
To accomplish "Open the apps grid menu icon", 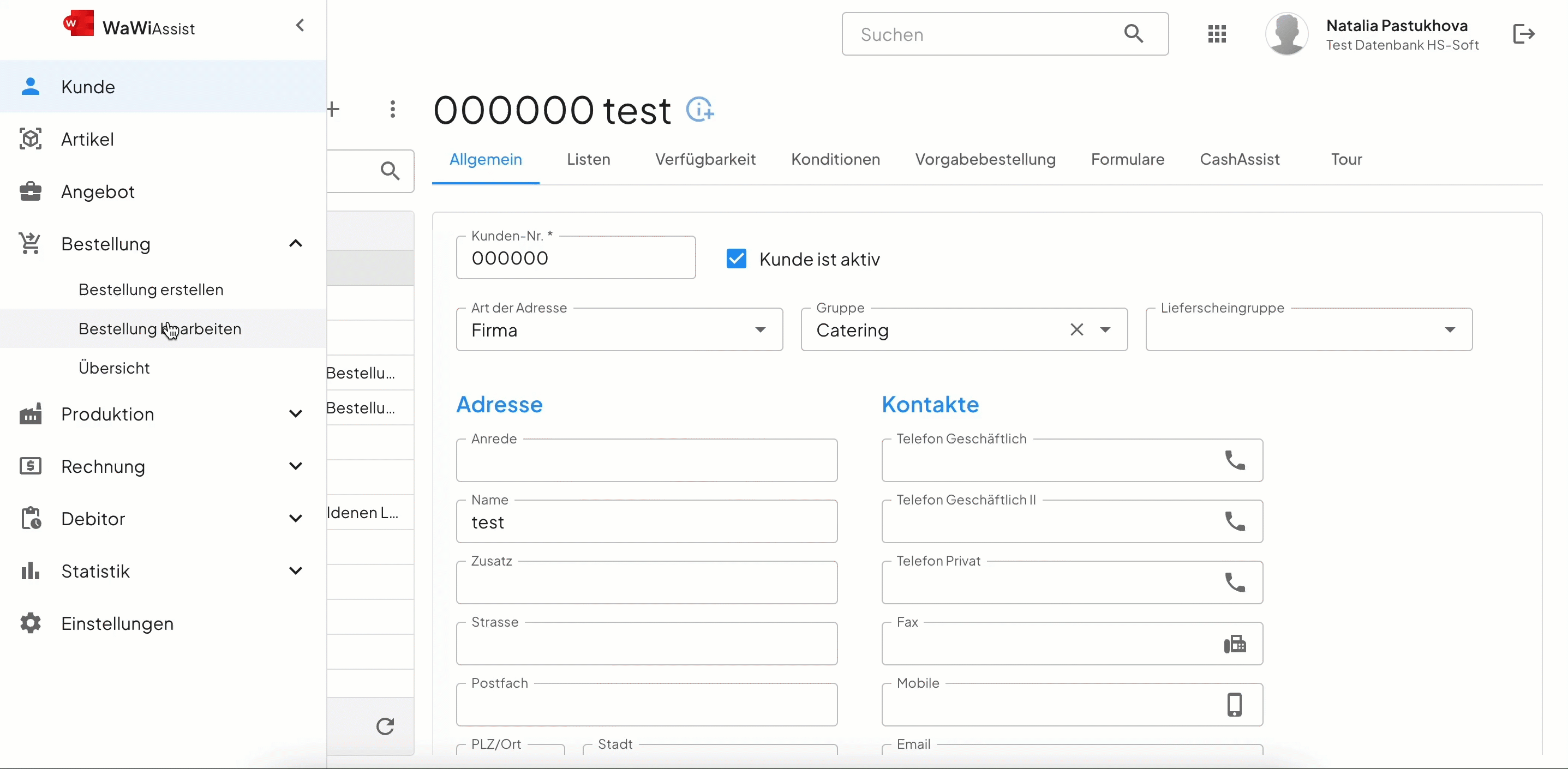I will [x=1216, y=34].
